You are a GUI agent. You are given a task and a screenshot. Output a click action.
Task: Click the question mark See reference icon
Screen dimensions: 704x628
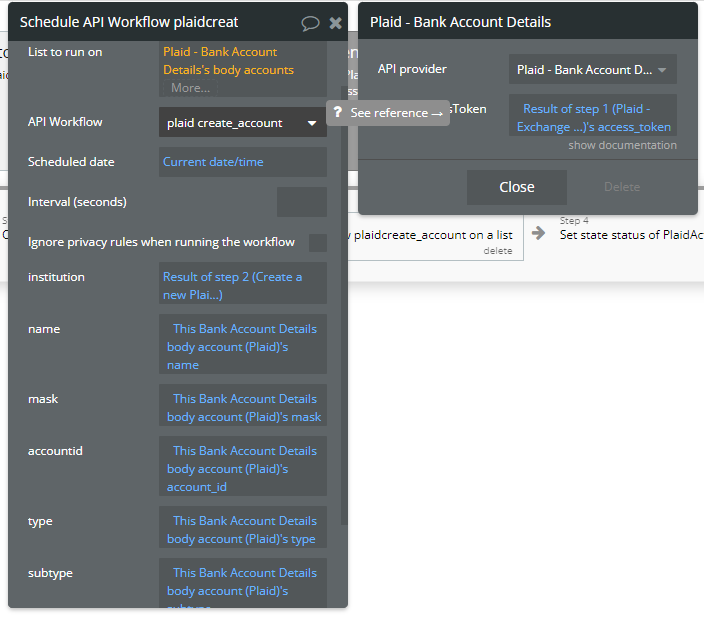338,112
